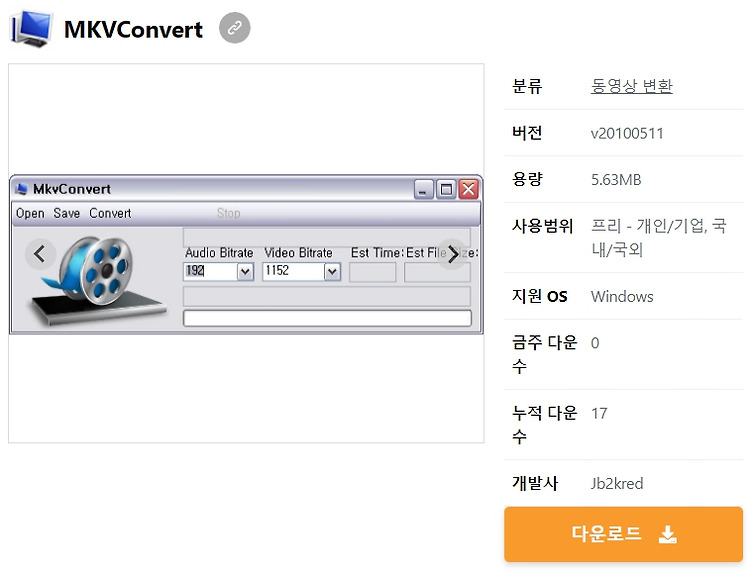Image resolution: width=750 pixels, height=572 pixels.
Task: Open the 동영상 변환 category link
Action: pyautogui.click(x=631, y=86)
